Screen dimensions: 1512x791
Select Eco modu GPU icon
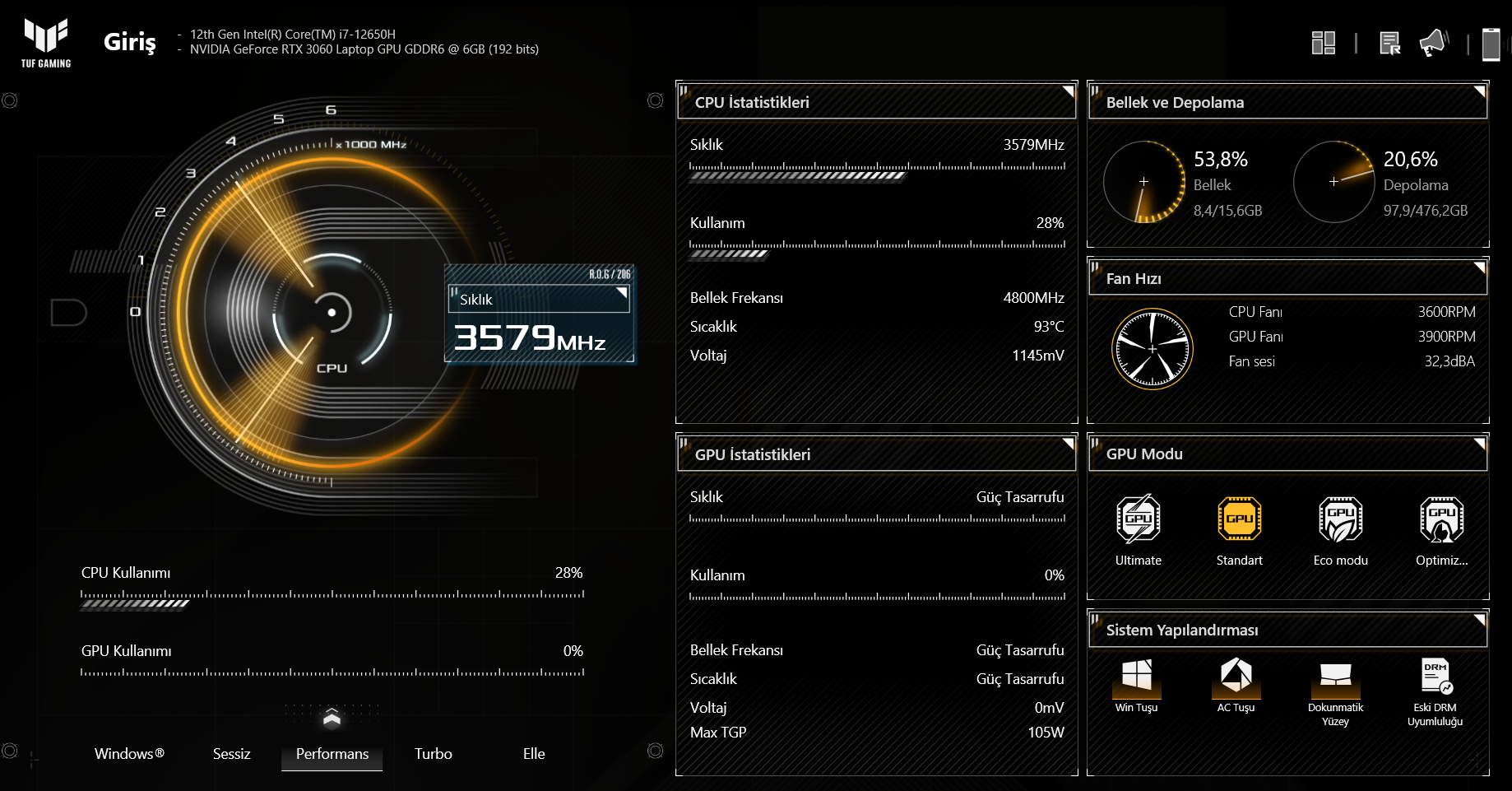tap(1341, 519)
